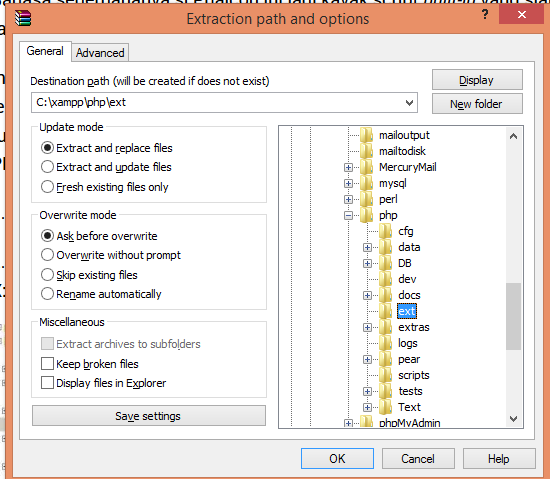Select the extras tree item label
The width and height of the screenshot is (550, 479).
pos(414,327)
